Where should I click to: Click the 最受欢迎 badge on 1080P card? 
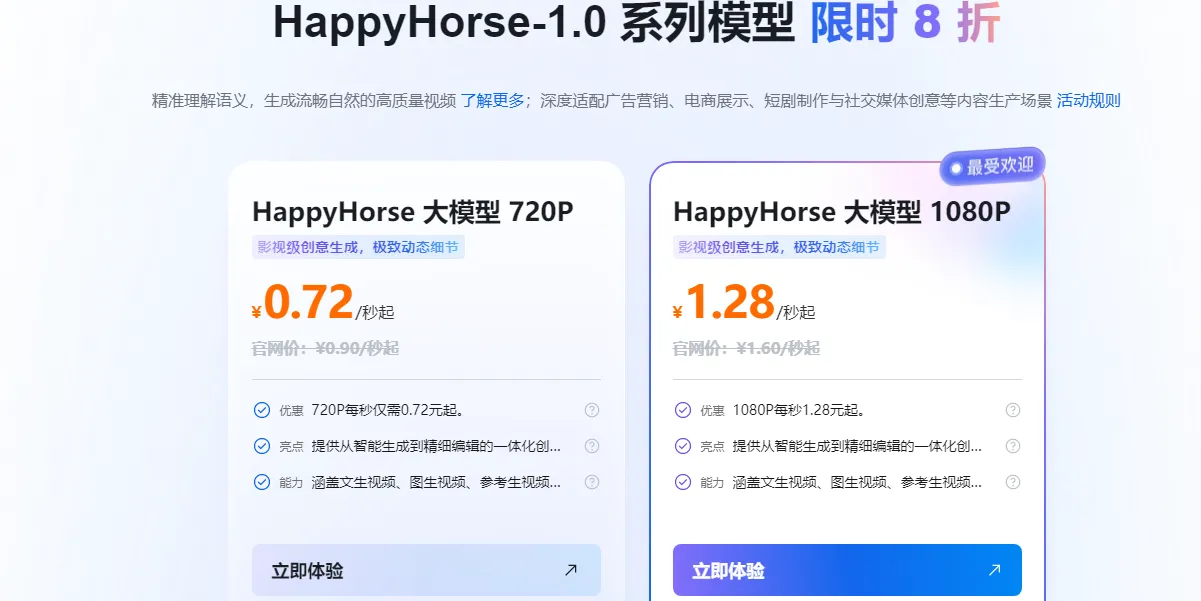click(992, 167)
